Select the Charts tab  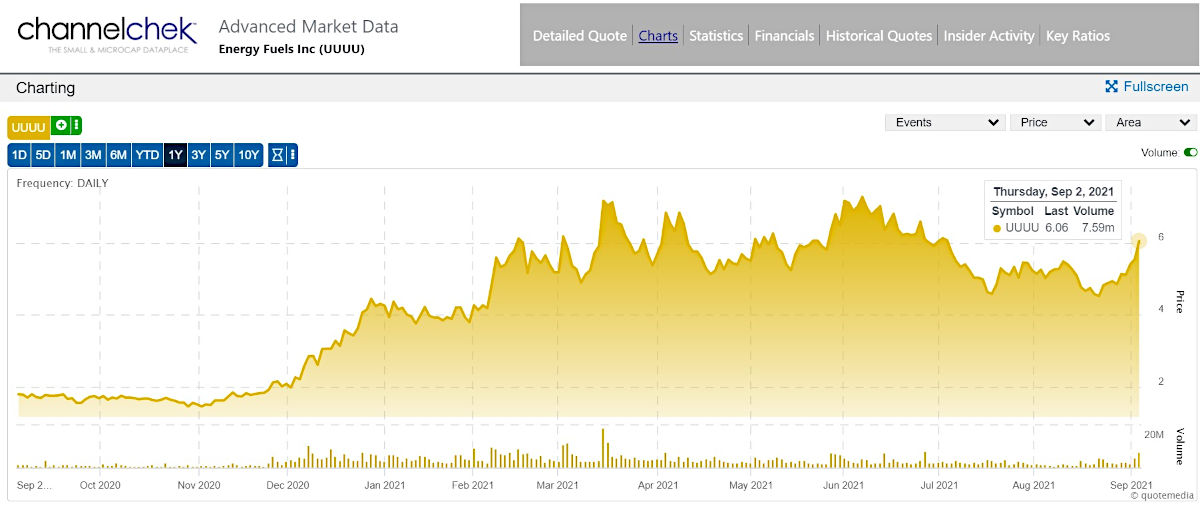658,36
